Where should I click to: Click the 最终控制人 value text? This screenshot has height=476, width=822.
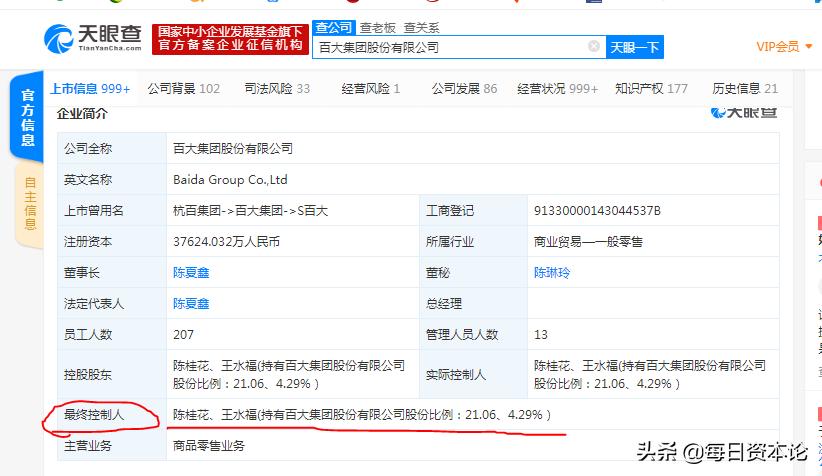362,415
